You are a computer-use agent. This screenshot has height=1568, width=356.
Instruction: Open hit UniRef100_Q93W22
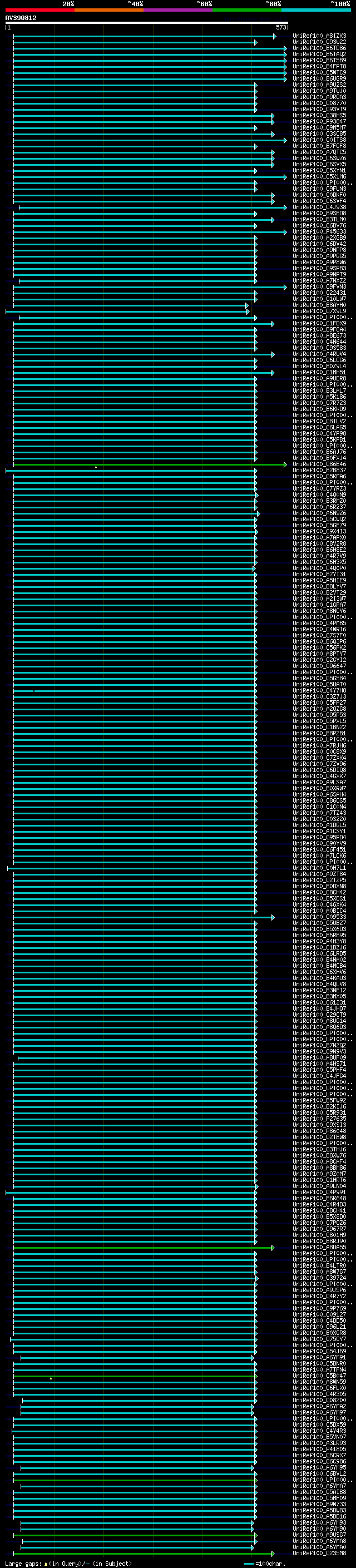[319, 43]
